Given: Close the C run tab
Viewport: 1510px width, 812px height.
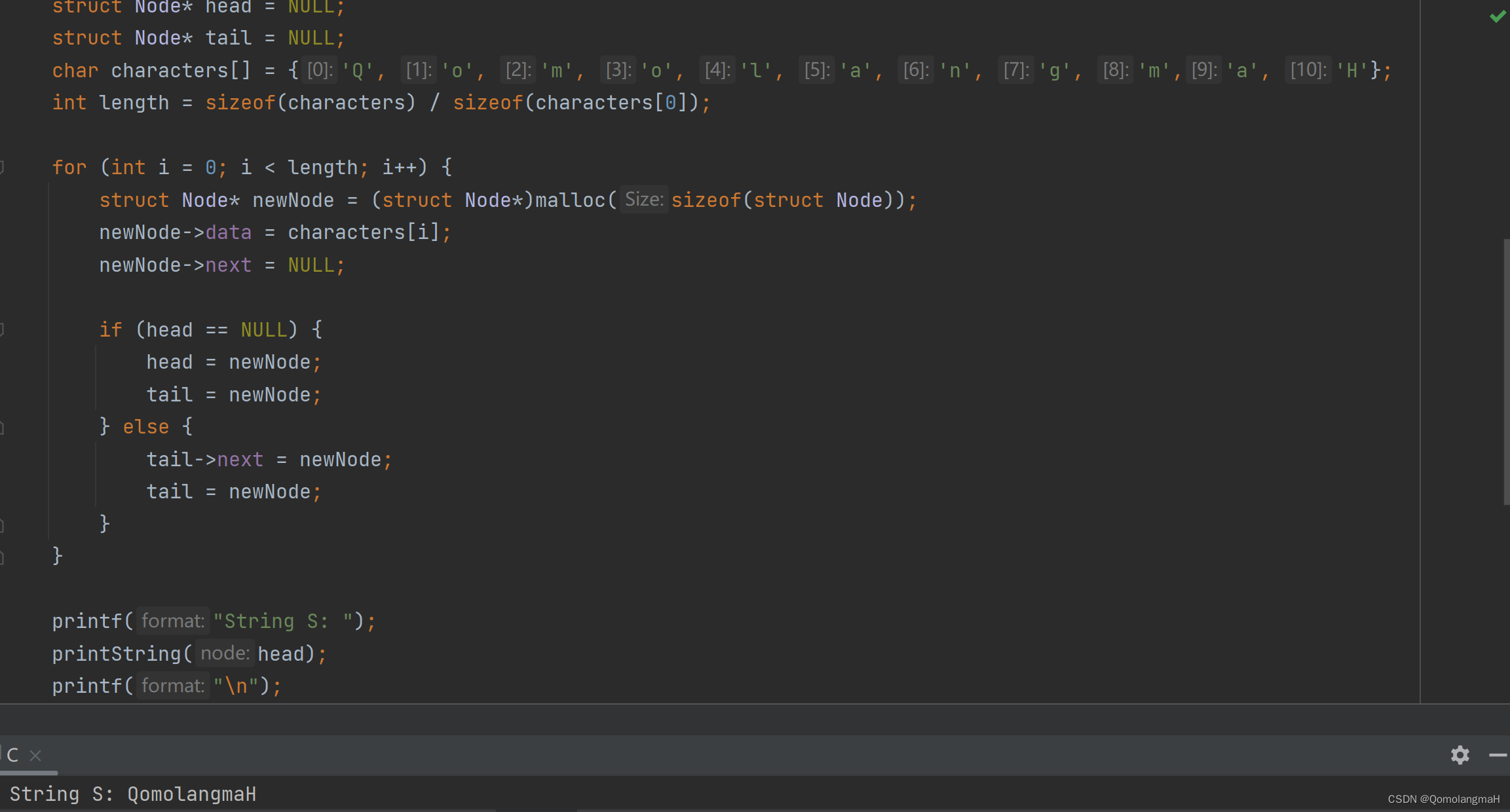Looking at the screenshot, I should tap(35, 756).
